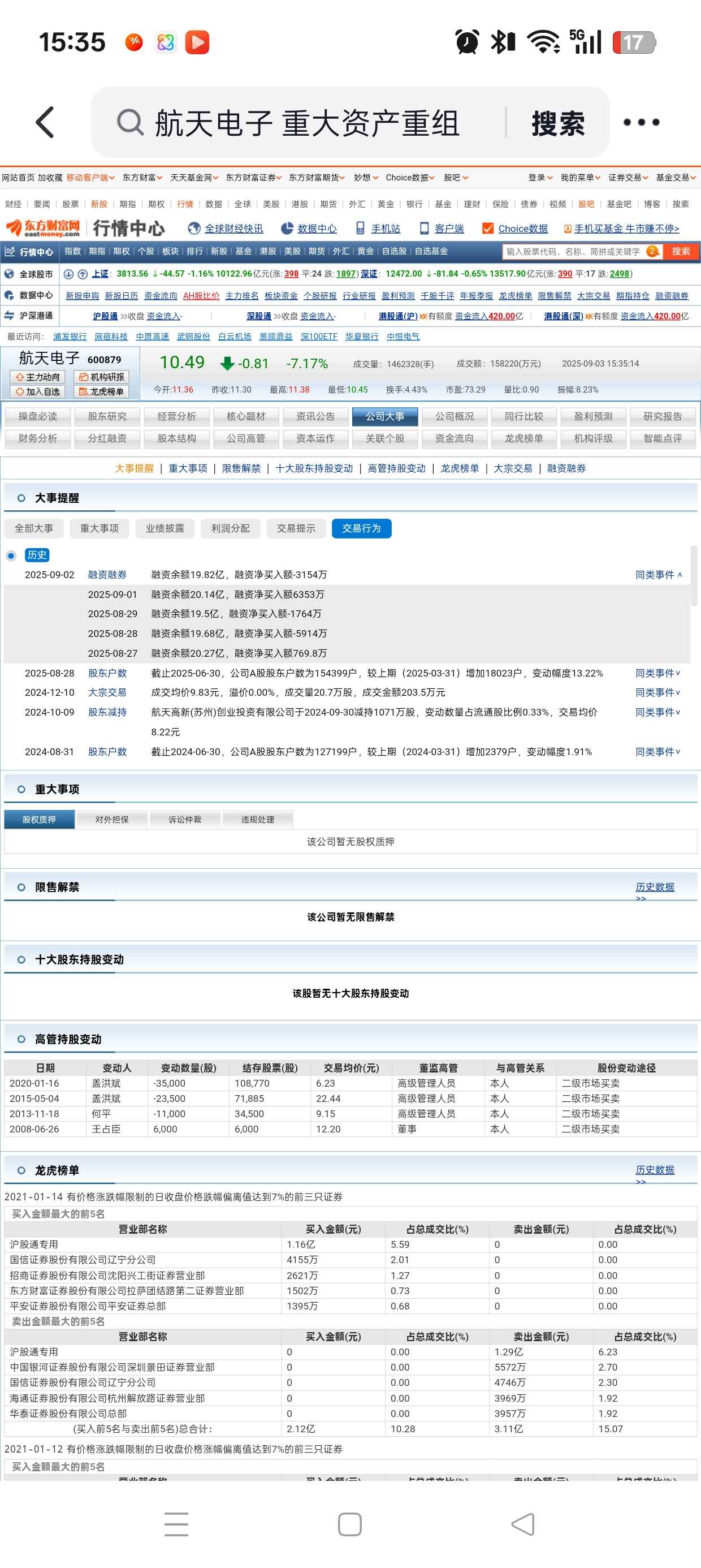Open 数据中心 pie chart icon
Image resolution: width=701 pixels, height=1568 pixels.
287,229
